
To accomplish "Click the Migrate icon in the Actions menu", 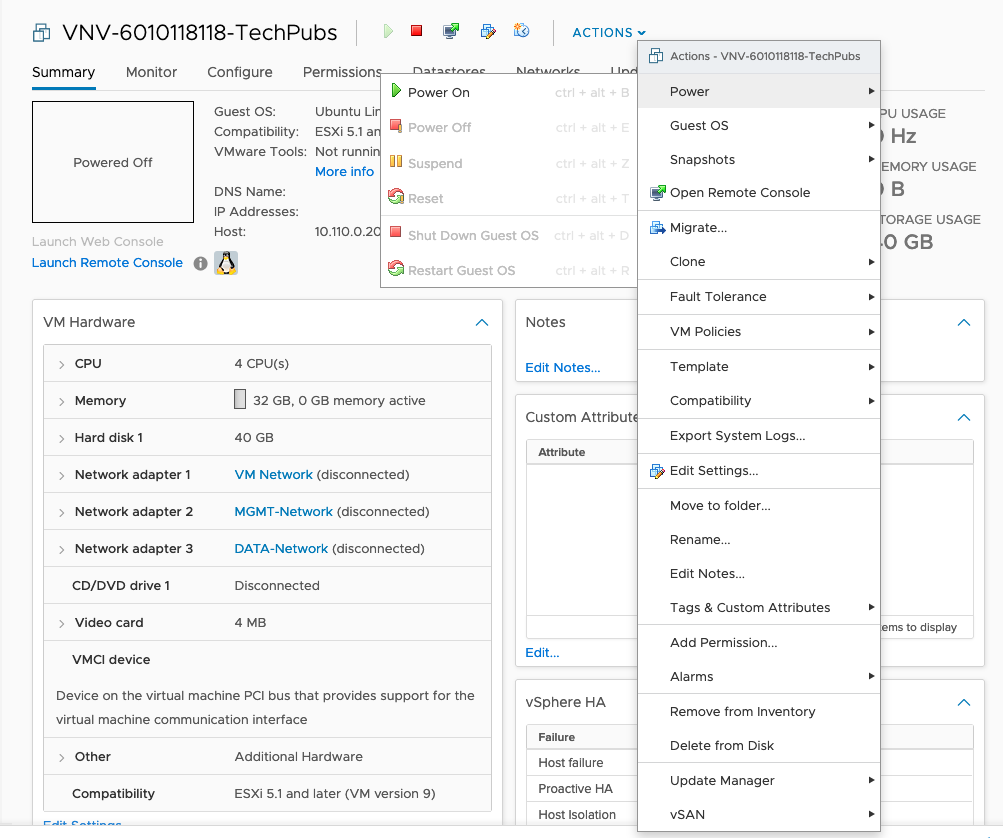I will [658, 228].
